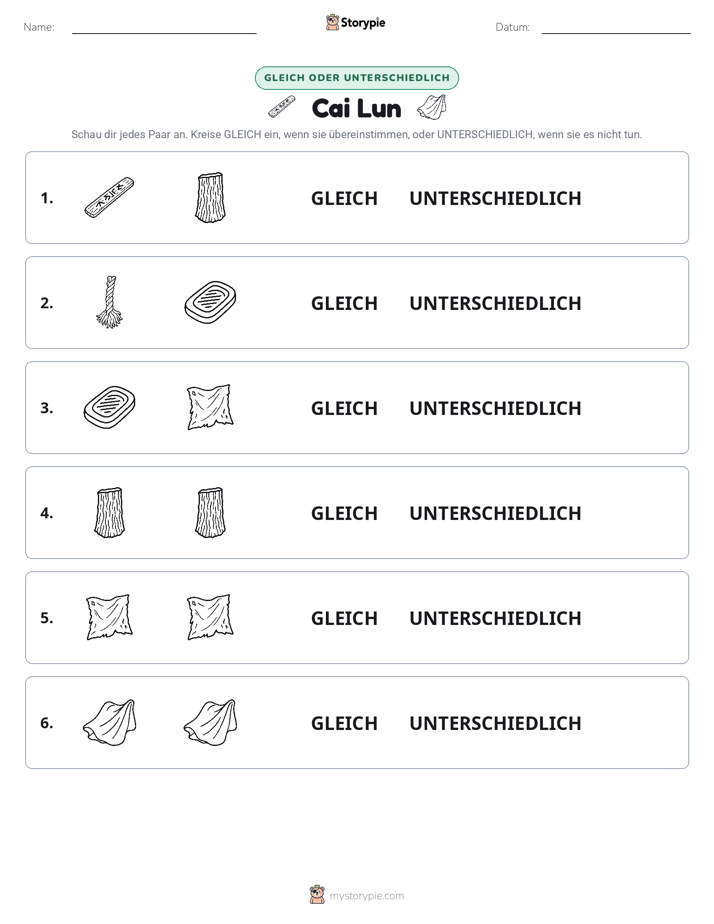Screen dimensions: 714x924
Task: Click the Datum input line
Action: point(616,28)
